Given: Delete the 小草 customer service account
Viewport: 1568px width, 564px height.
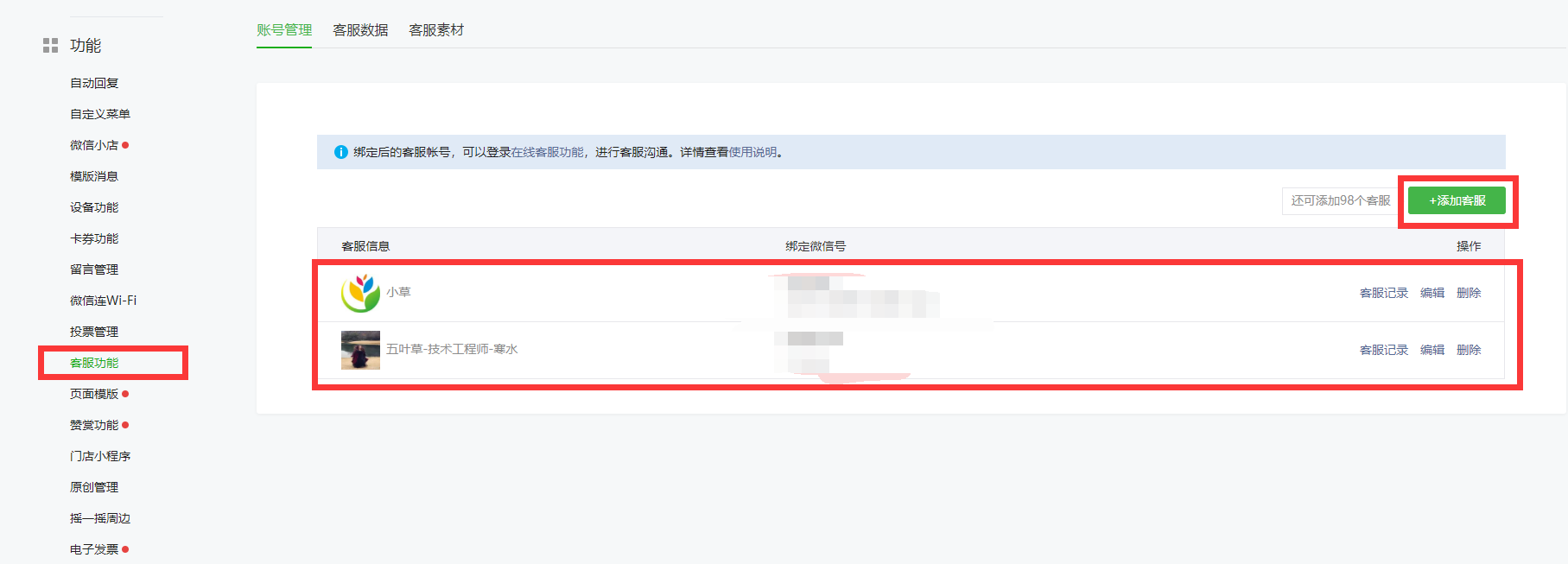Looking at the screenshot, I should pos(1468,293).
